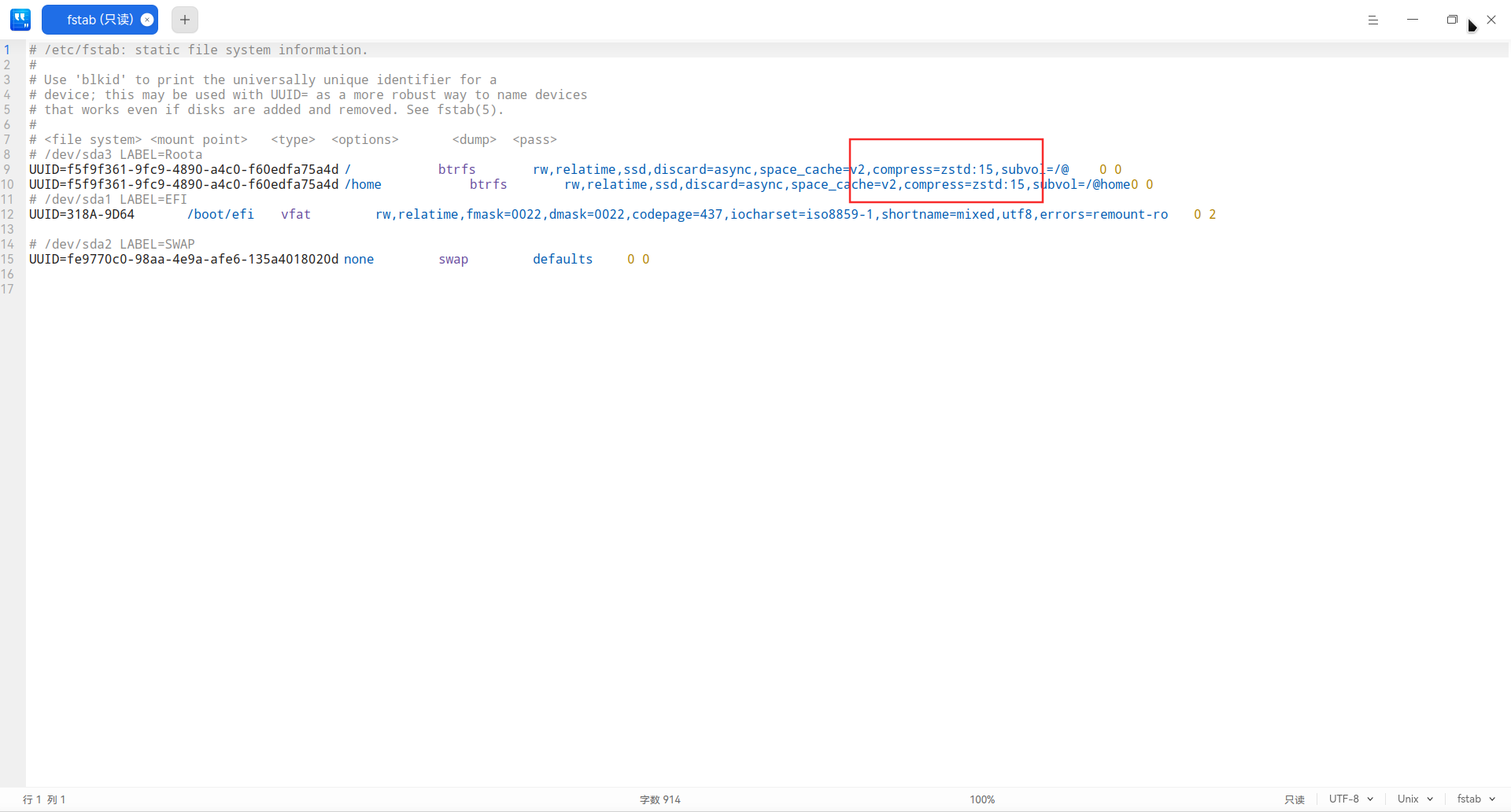Image resolution: width=1511 pixels, height=812 pixels.
Task: Open the UTF-8 encoding dropdown
Action: point(1351,799)
